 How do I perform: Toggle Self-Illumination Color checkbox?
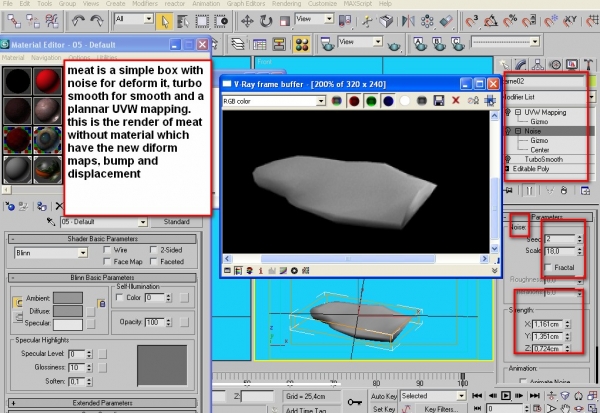click(119, 297)
